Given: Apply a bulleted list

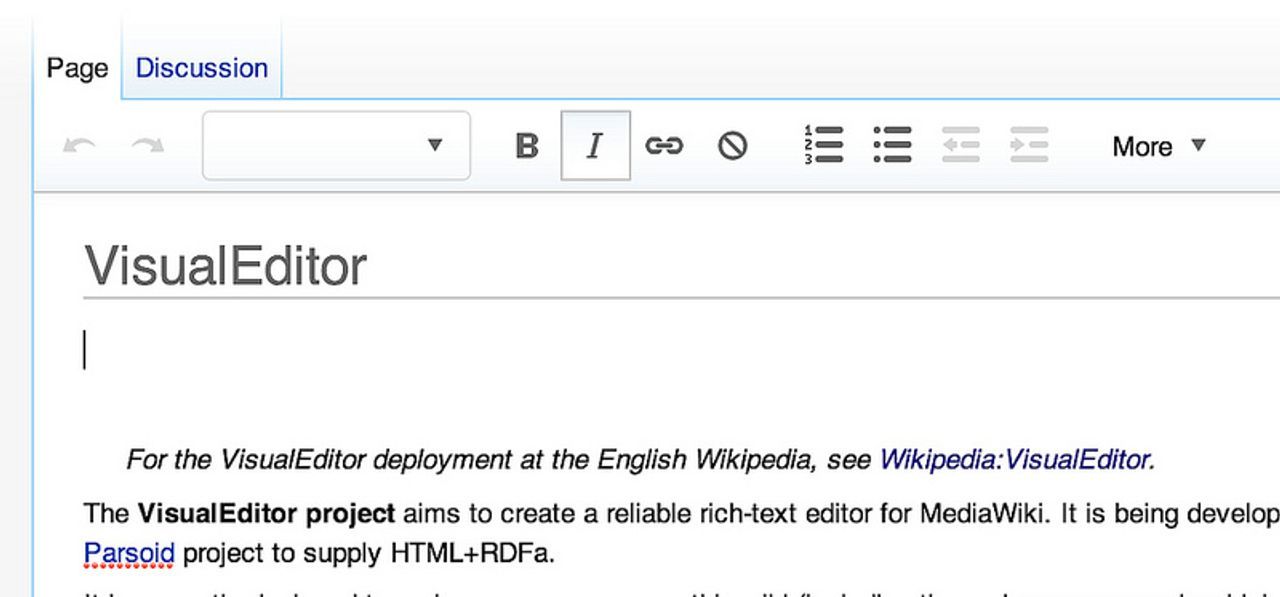Looking at the screenshot, I should pyautogui.click(x=892, y=145).
